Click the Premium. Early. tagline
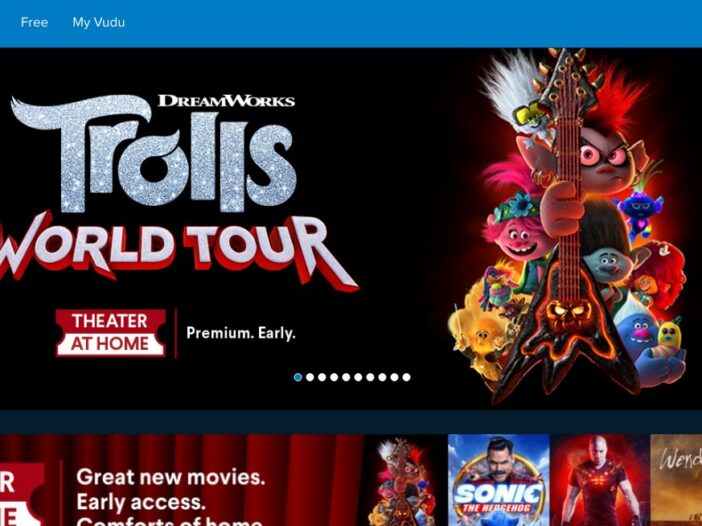The width and height of the screenshot is (702, 526). [241, 334]
